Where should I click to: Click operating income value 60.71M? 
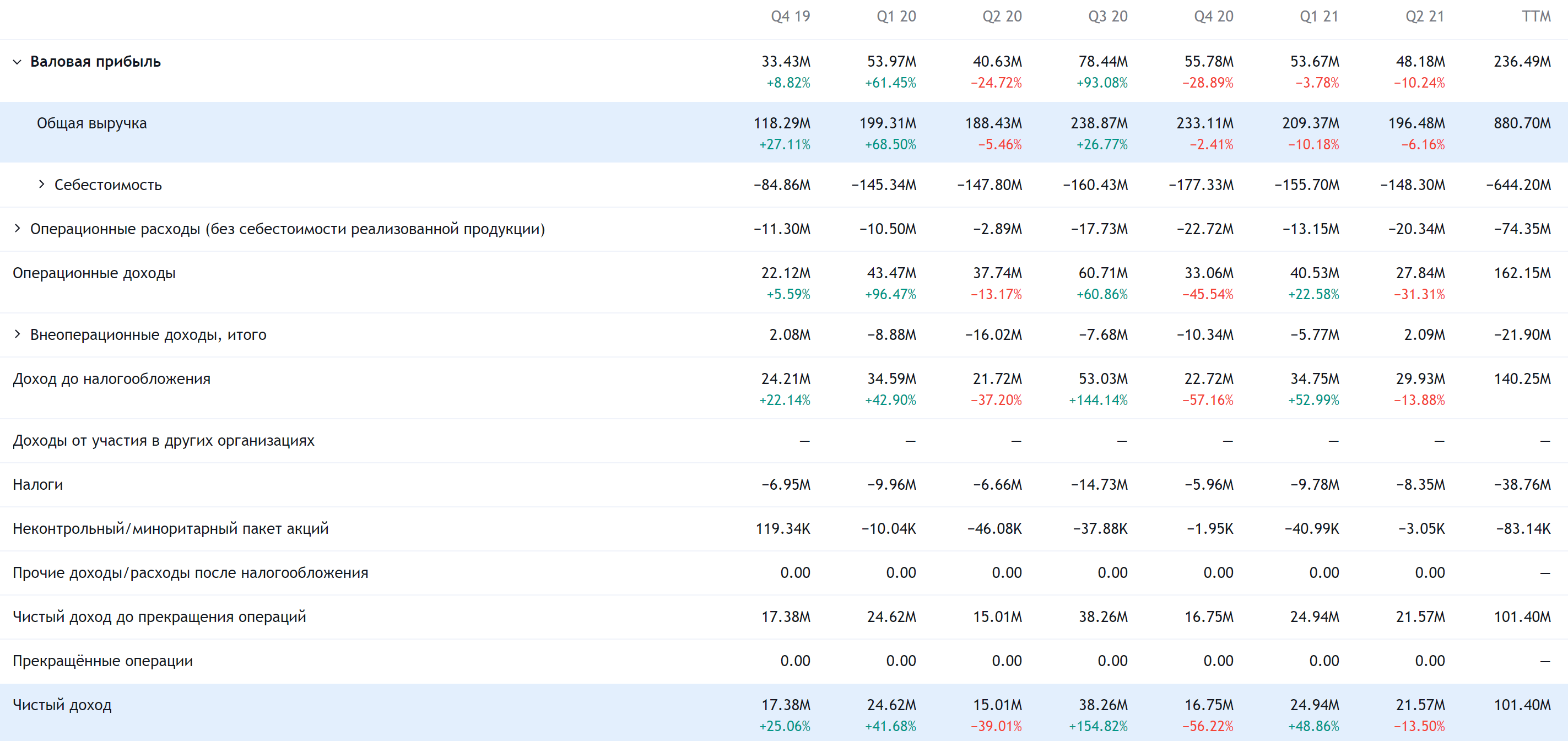point(1103,273)
